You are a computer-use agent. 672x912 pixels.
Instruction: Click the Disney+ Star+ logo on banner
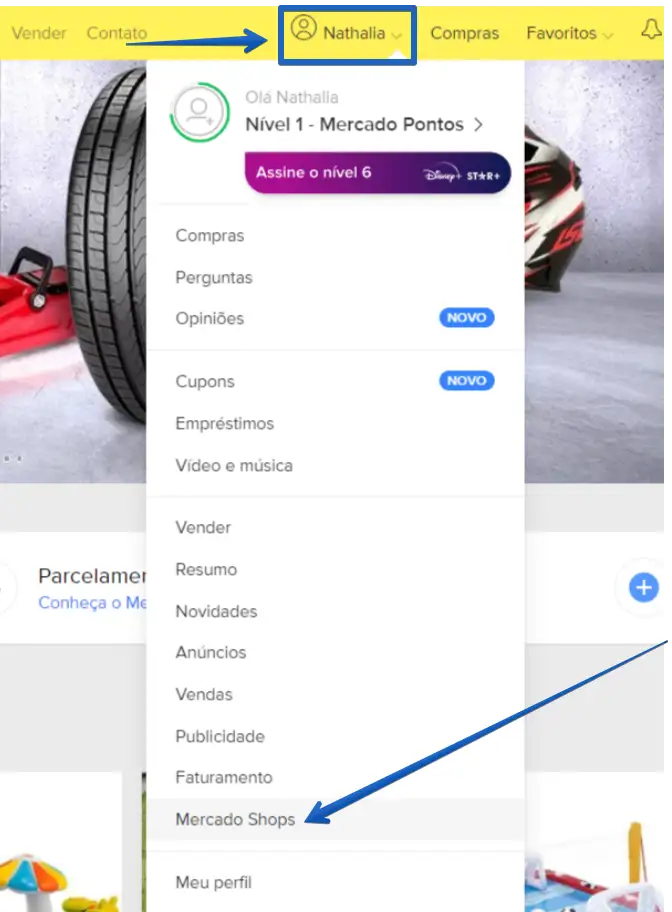461,175
